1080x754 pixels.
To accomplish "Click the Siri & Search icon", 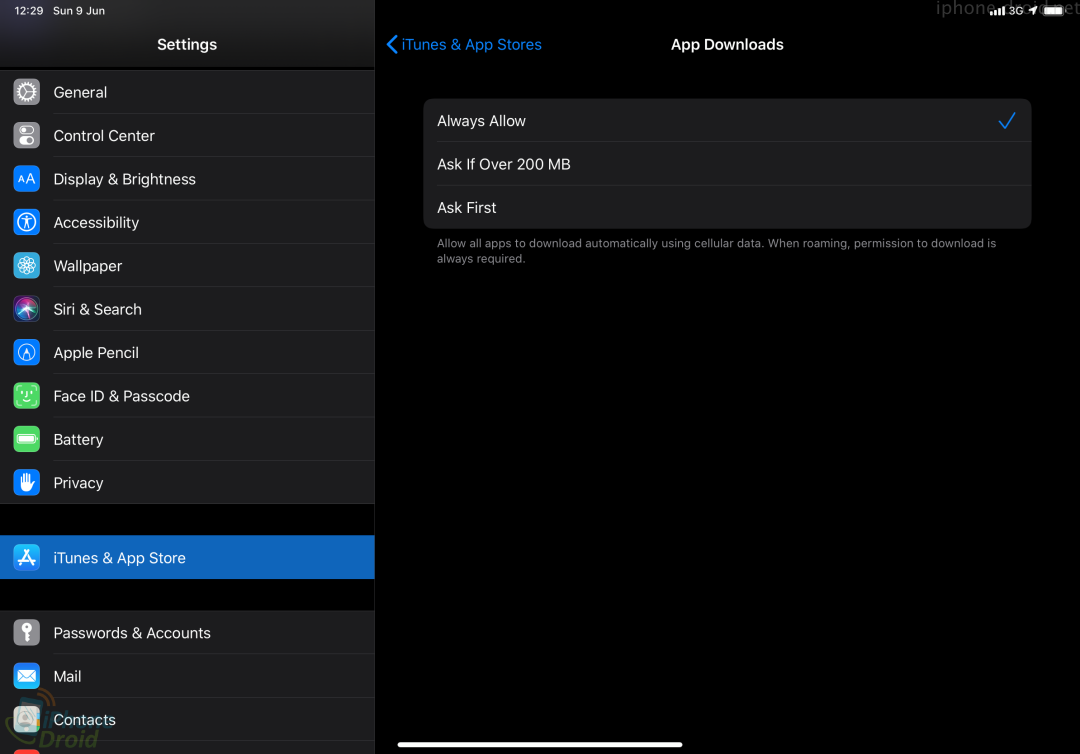I will (x=26, y=309).
